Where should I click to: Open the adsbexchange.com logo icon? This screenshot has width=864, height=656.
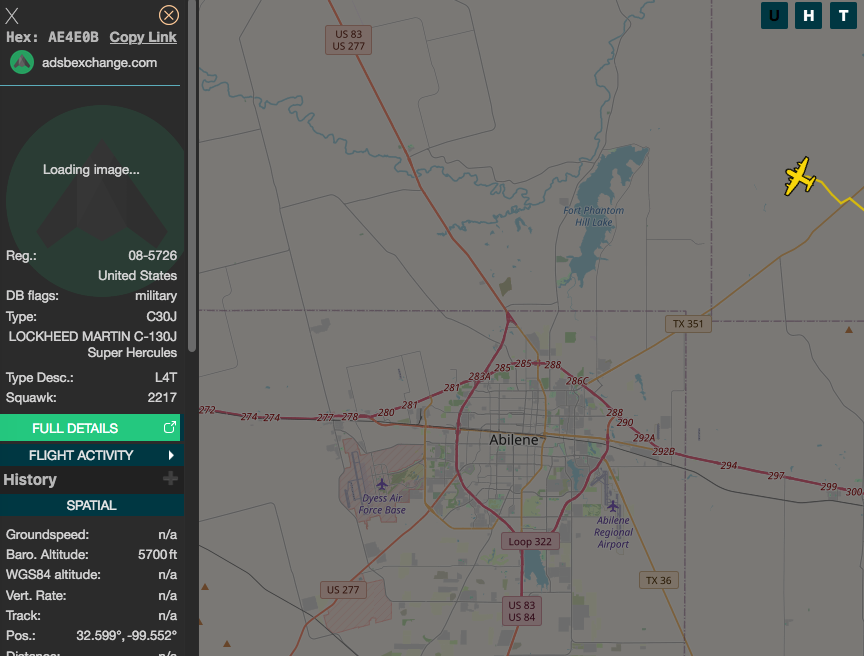point(22,63)
